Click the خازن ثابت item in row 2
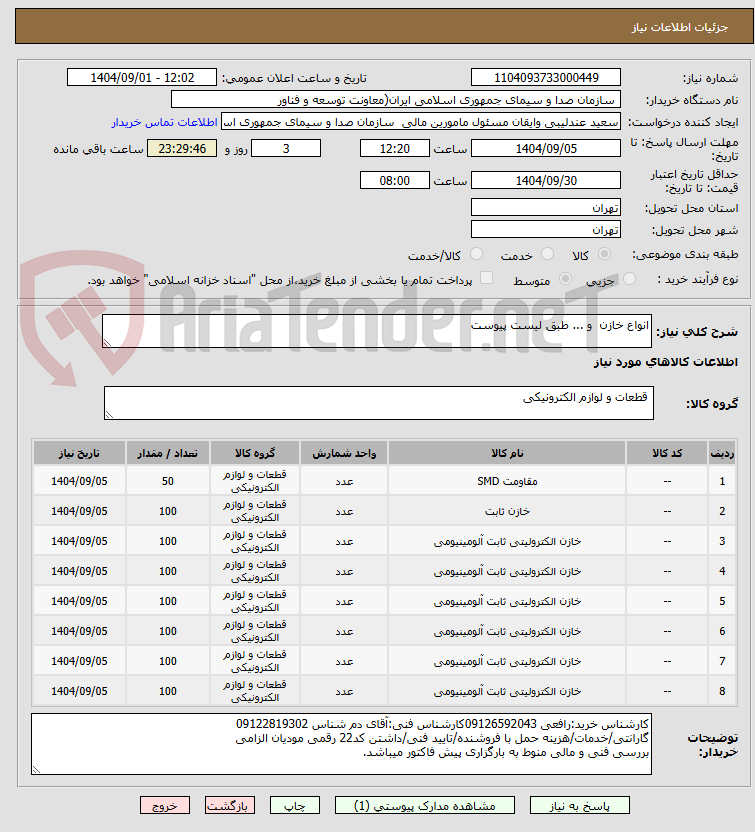755x832 pixels. pos(507,512)
